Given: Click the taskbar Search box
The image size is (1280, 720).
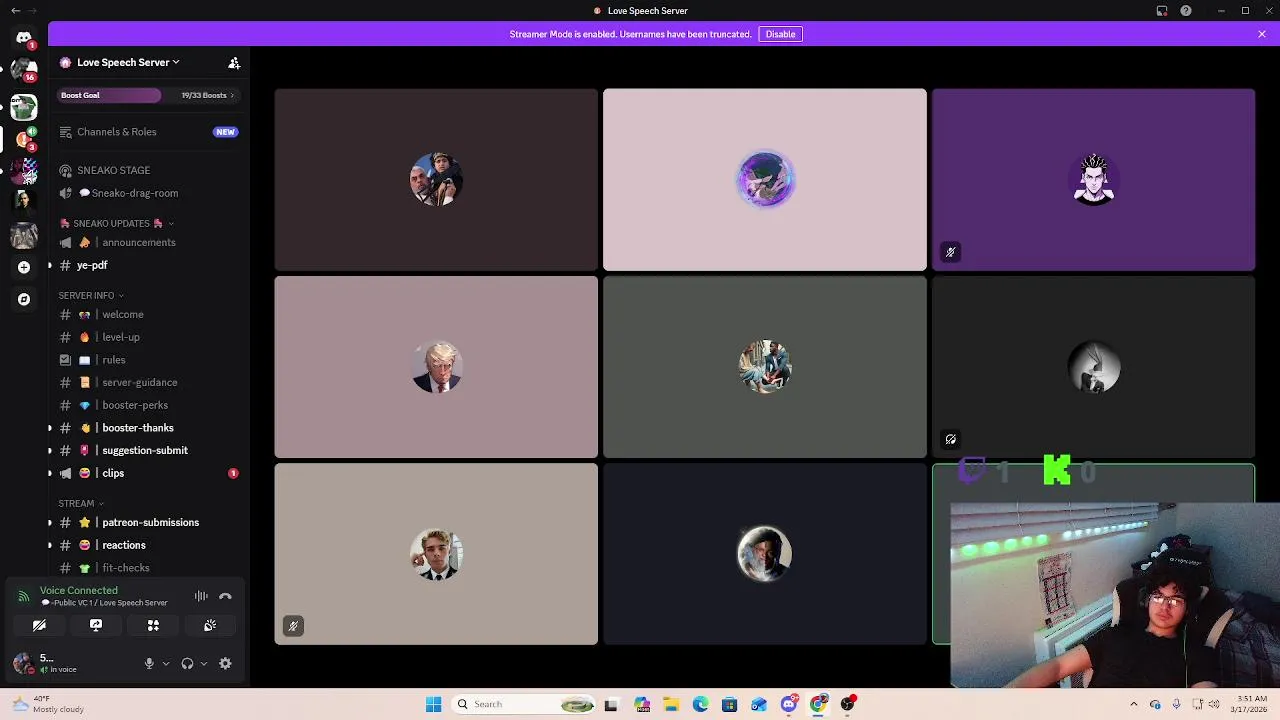Looking at the screenshot, I should [x=526, y=704].
